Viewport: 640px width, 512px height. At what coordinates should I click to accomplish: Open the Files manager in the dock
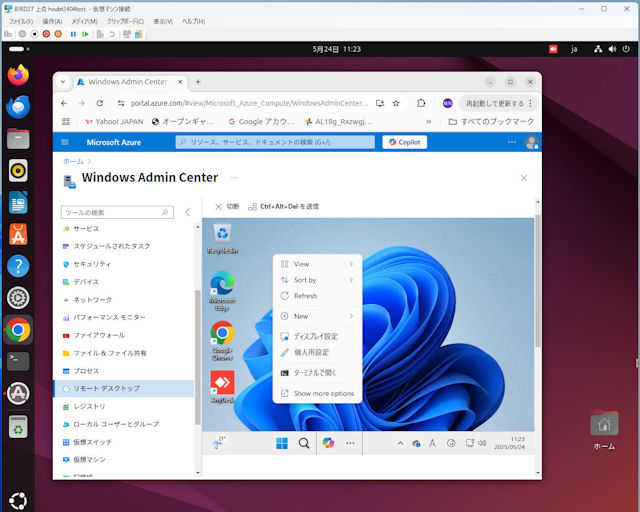pyautogui.click(x=18, y=139)
